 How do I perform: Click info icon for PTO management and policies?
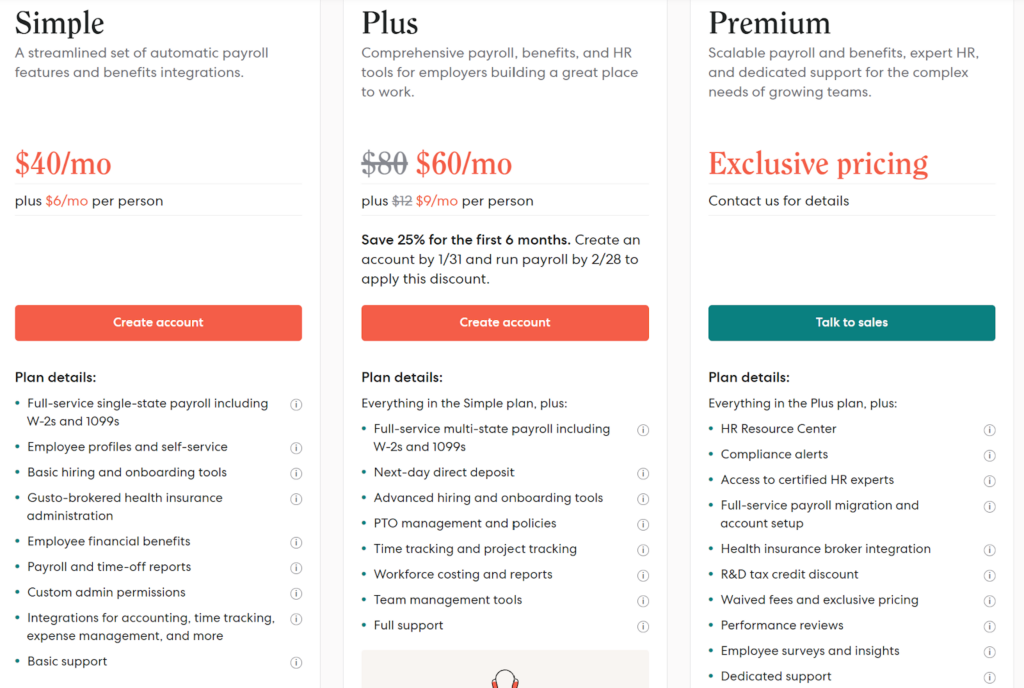[643, 523]
